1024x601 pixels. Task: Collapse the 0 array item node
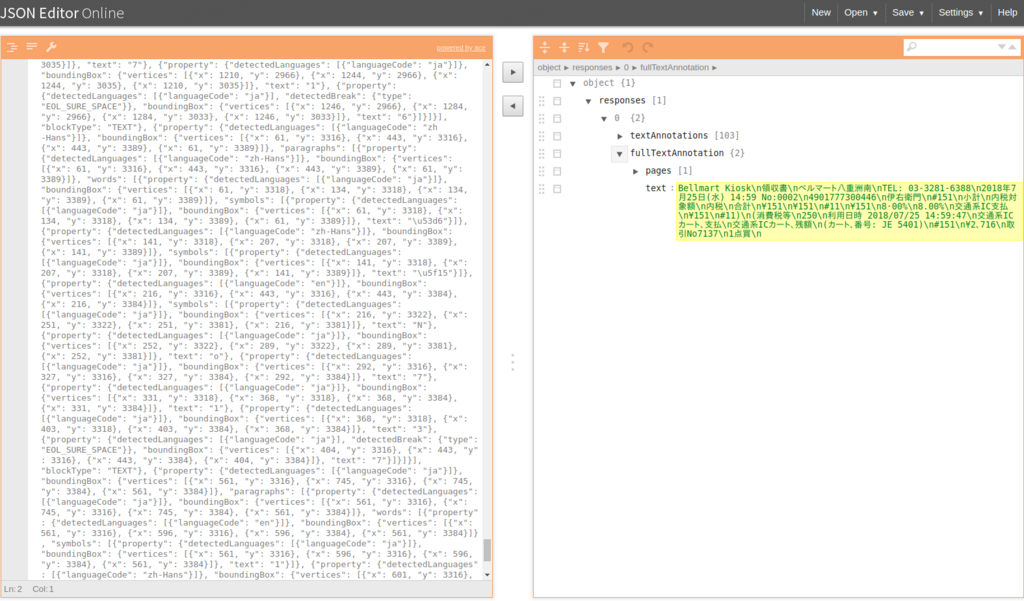[x=604, y=119]
